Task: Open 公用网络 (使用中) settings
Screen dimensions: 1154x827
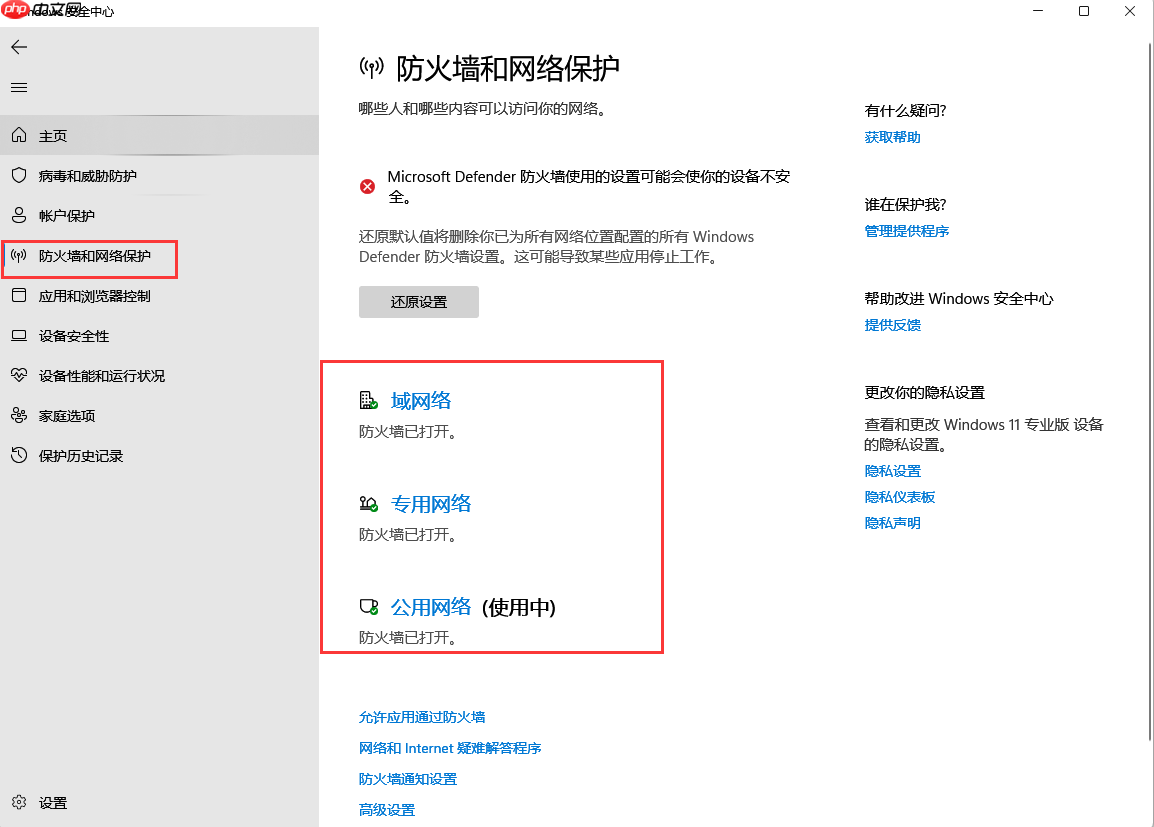Action: (x=430, y=606)
